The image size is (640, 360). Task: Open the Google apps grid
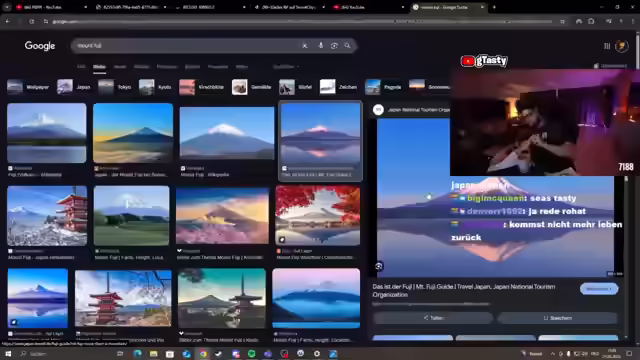(607, 46)
